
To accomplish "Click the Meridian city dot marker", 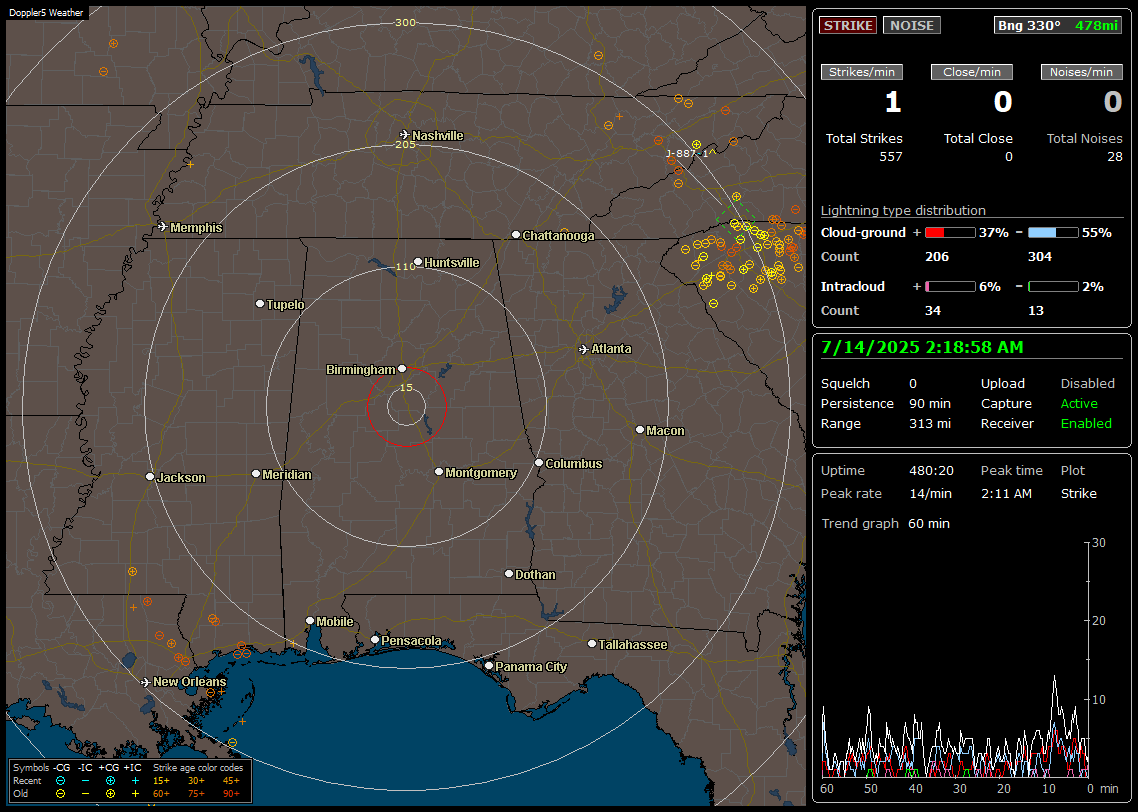I will 255,474.
